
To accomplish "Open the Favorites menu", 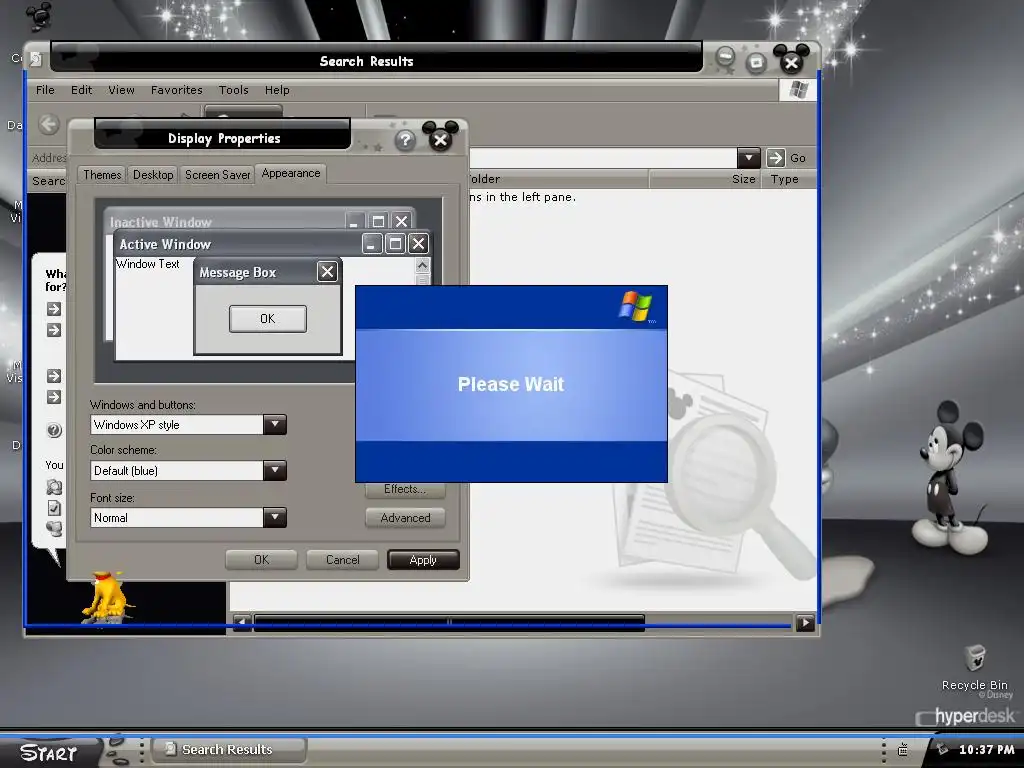I will point(176,90).
